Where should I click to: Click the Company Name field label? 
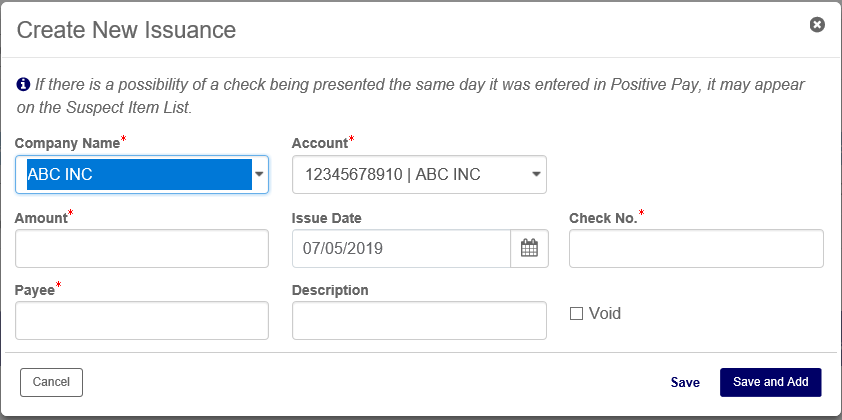pos(67,144)
